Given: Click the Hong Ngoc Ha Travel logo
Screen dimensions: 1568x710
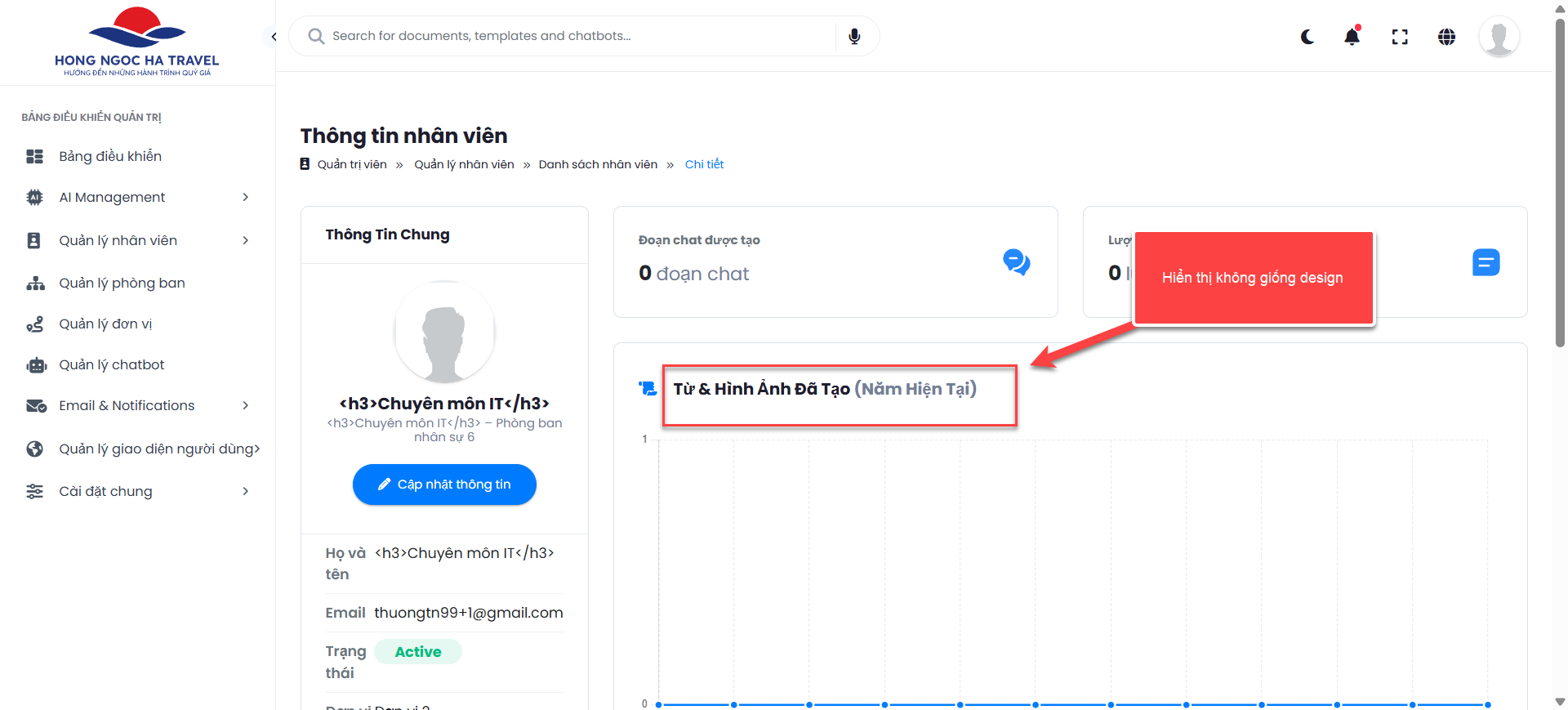Looking at the screenshot, I should click(136, 42).
